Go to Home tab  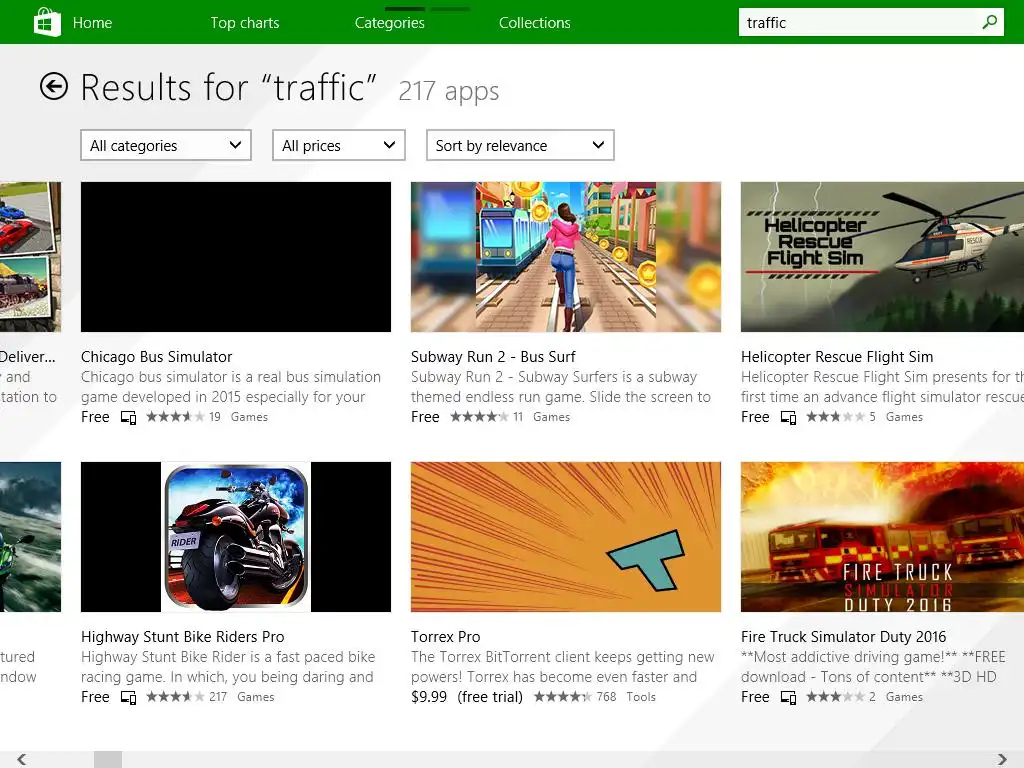92,23
